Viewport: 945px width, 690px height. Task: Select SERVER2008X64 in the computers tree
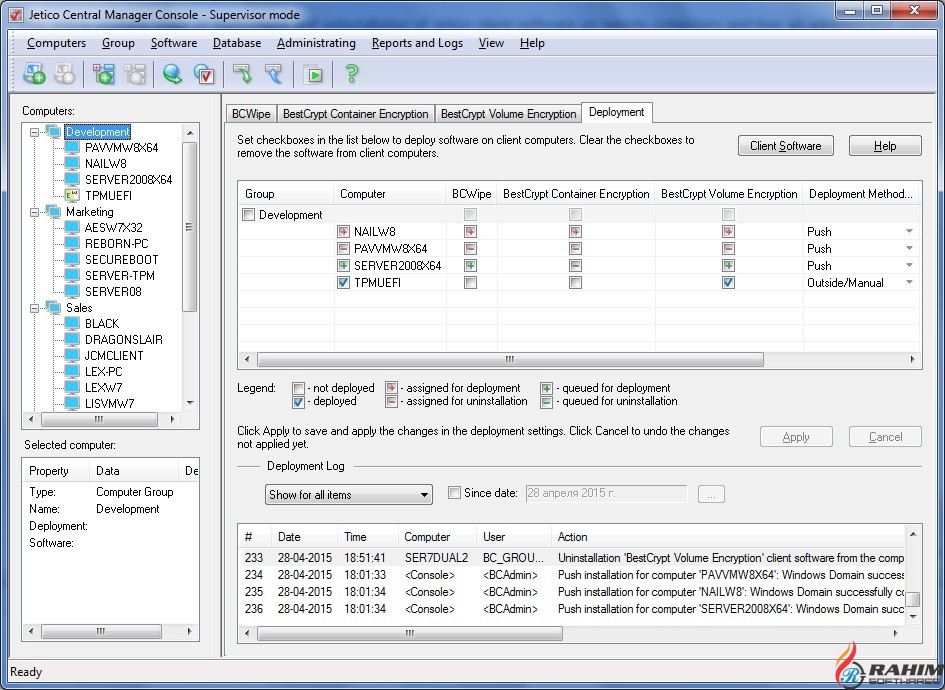pyautogui.click(x=128, y=180)
